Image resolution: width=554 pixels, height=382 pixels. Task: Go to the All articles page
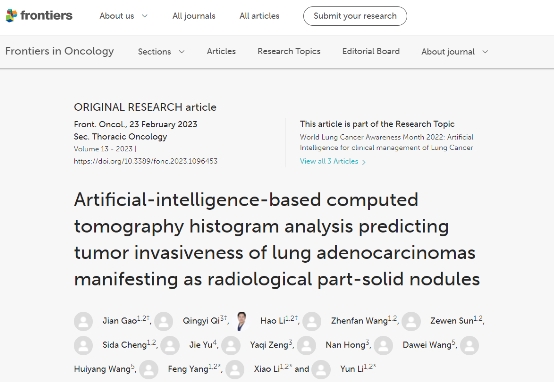tap(259, 16)
